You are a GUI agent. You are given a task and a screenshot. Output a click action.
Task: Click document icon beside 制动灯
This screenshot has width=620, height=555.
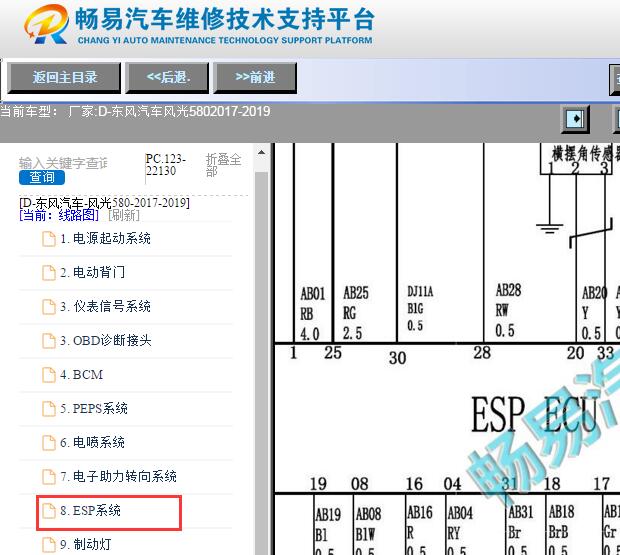point(49,545)
